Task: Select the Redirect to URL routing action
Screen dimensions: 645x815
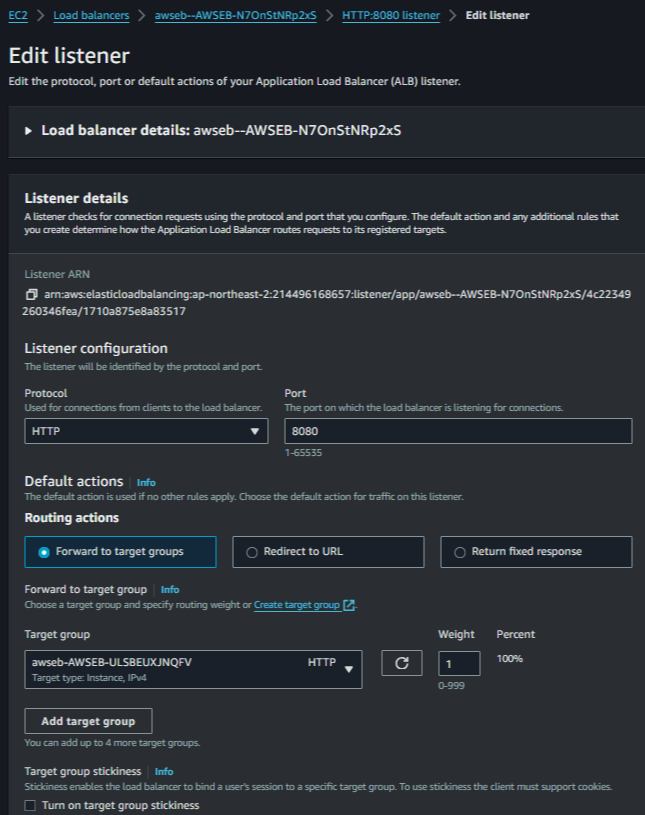Action: tap(328, 552)
